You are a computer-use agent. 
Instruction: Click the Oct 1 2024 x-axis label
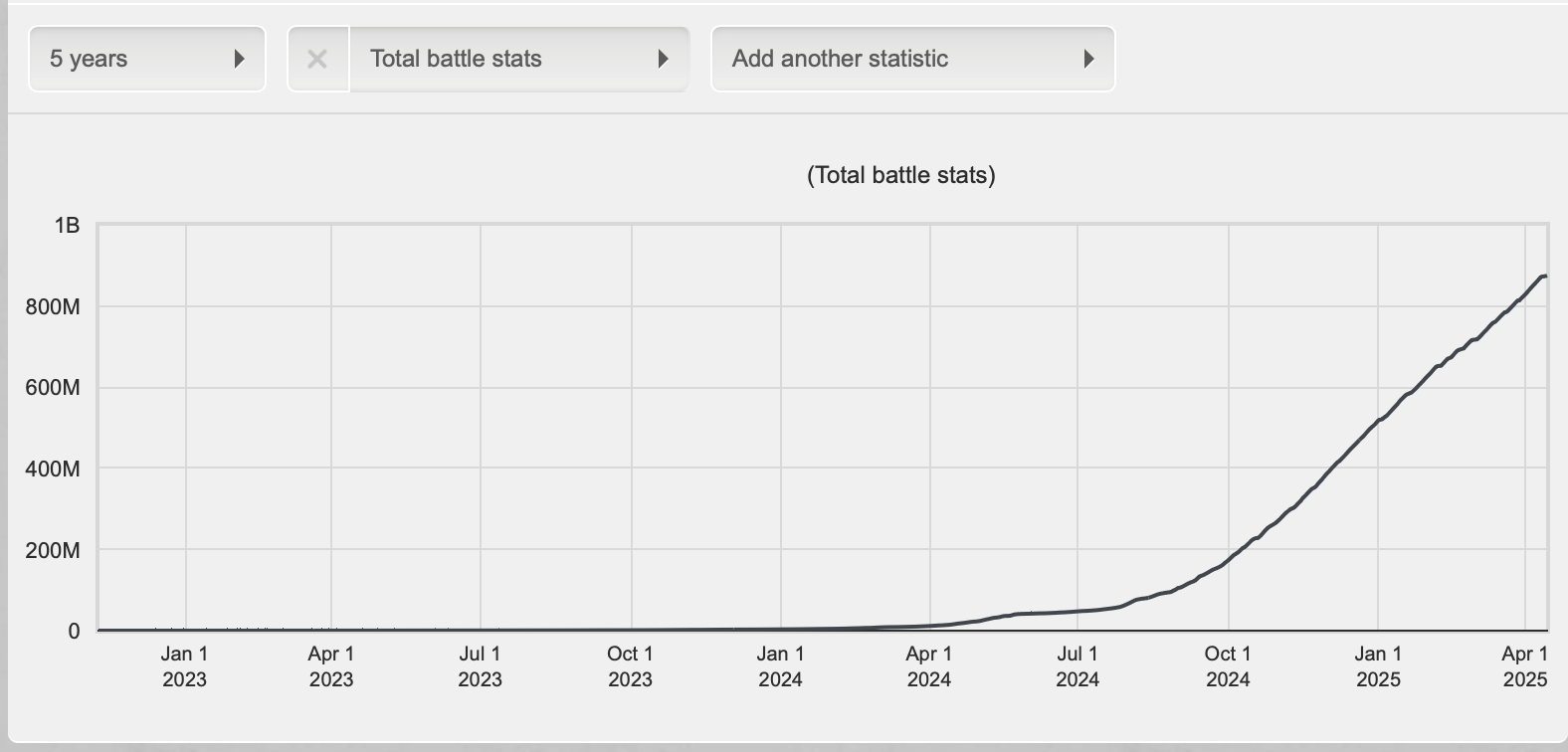coord(1228,666)
